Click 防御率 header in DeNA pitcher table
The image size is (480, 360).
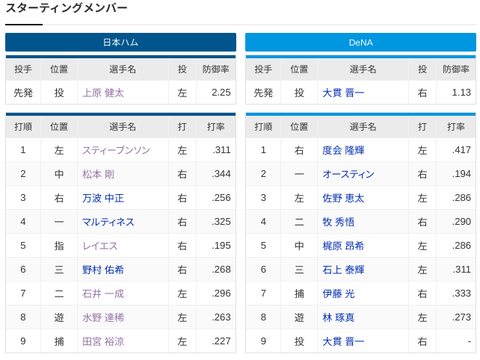pyautogui.click(x=456, y=69)
